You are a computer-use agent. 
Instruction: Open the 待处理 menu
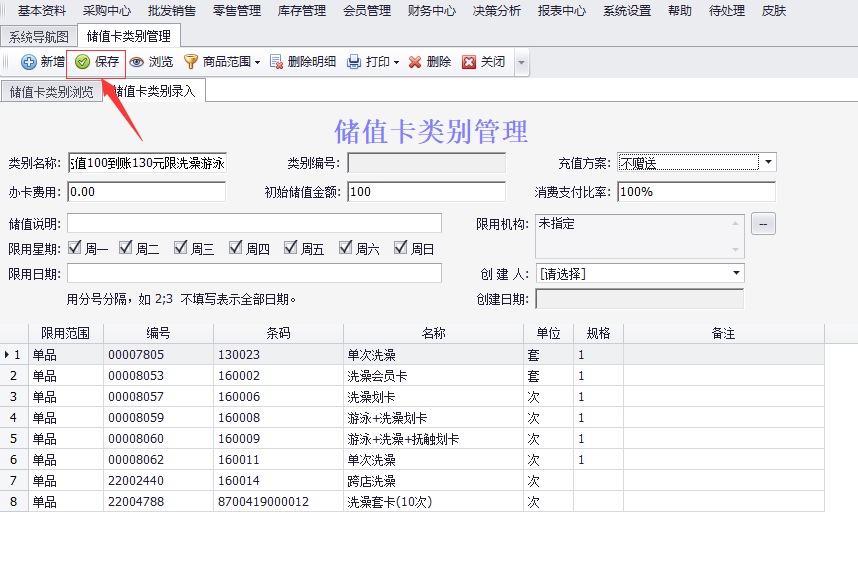(727, 10)
